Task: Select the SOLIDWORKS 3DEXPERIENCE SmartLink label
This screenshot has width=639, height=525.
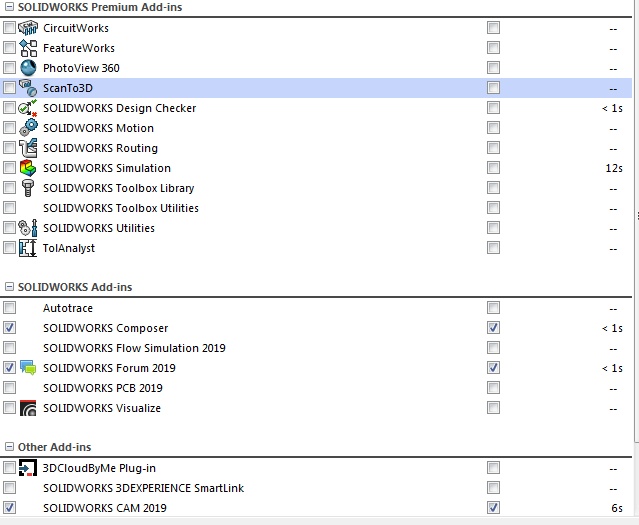Action: (143, 488)
